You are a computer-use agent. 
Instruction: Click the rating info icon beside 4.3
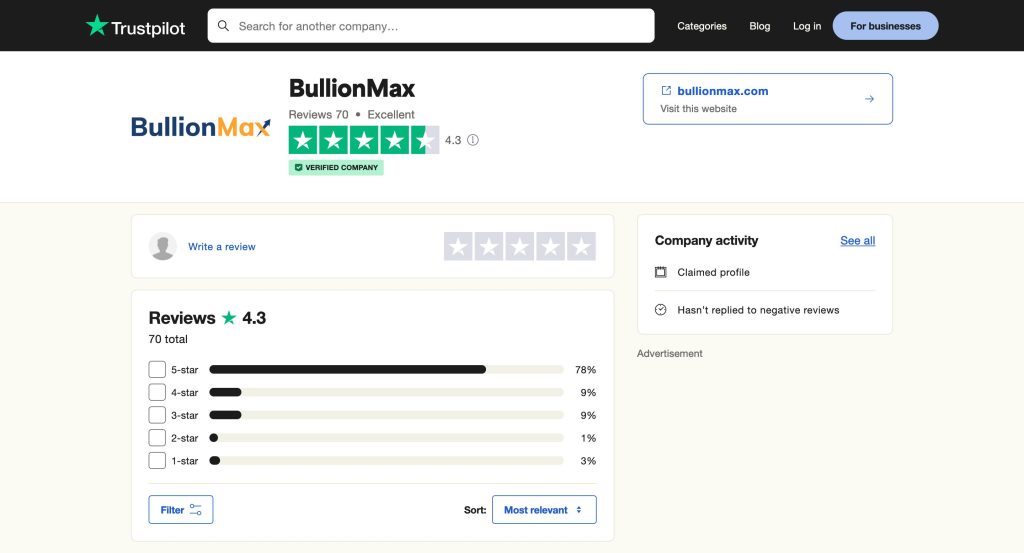point(473,140)
